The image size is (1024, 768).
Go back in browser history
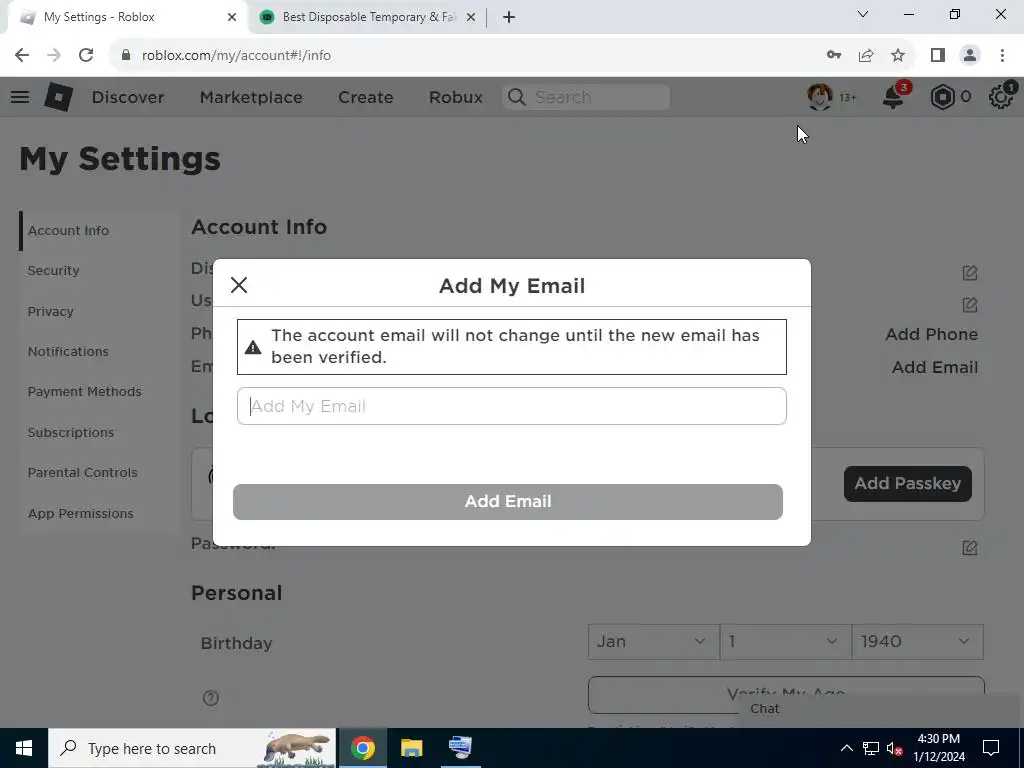22,55
